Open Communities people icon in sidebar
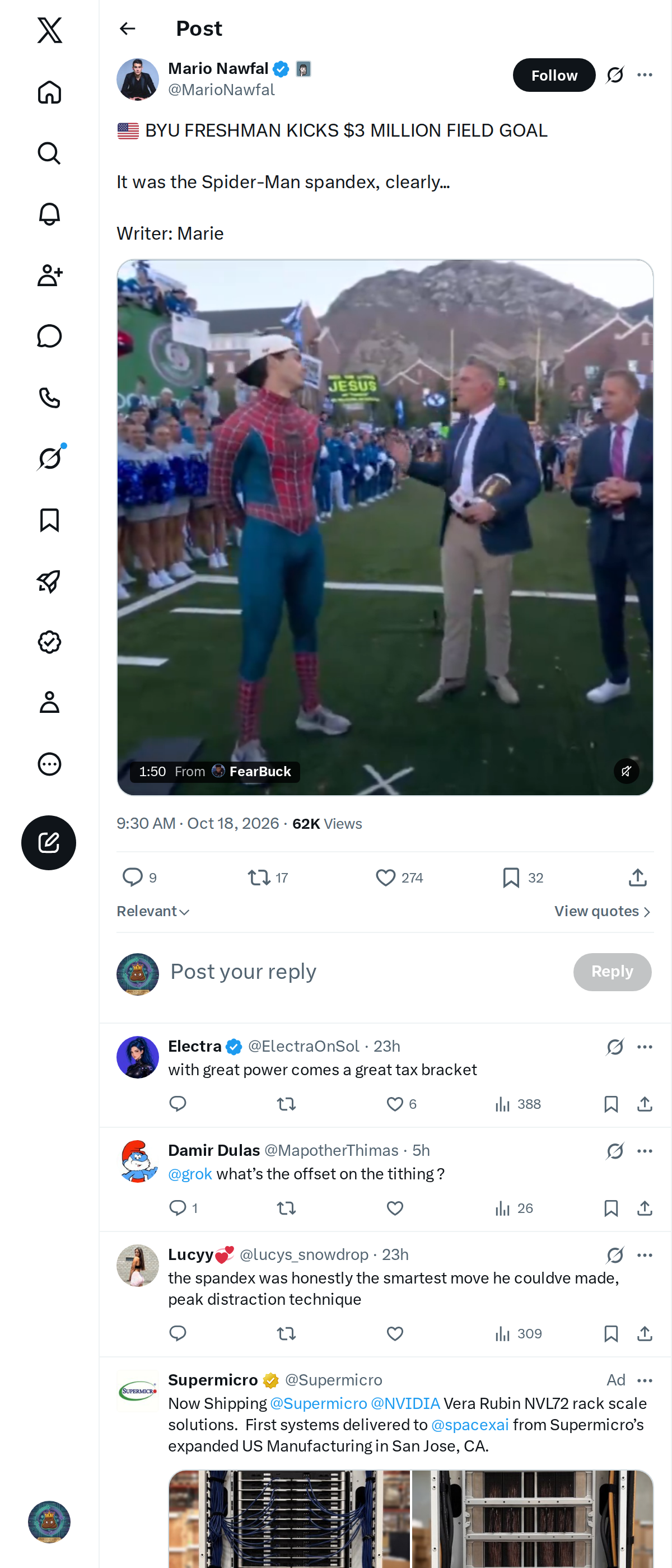This screenshot has height=1568, width=672. point(49,275)
